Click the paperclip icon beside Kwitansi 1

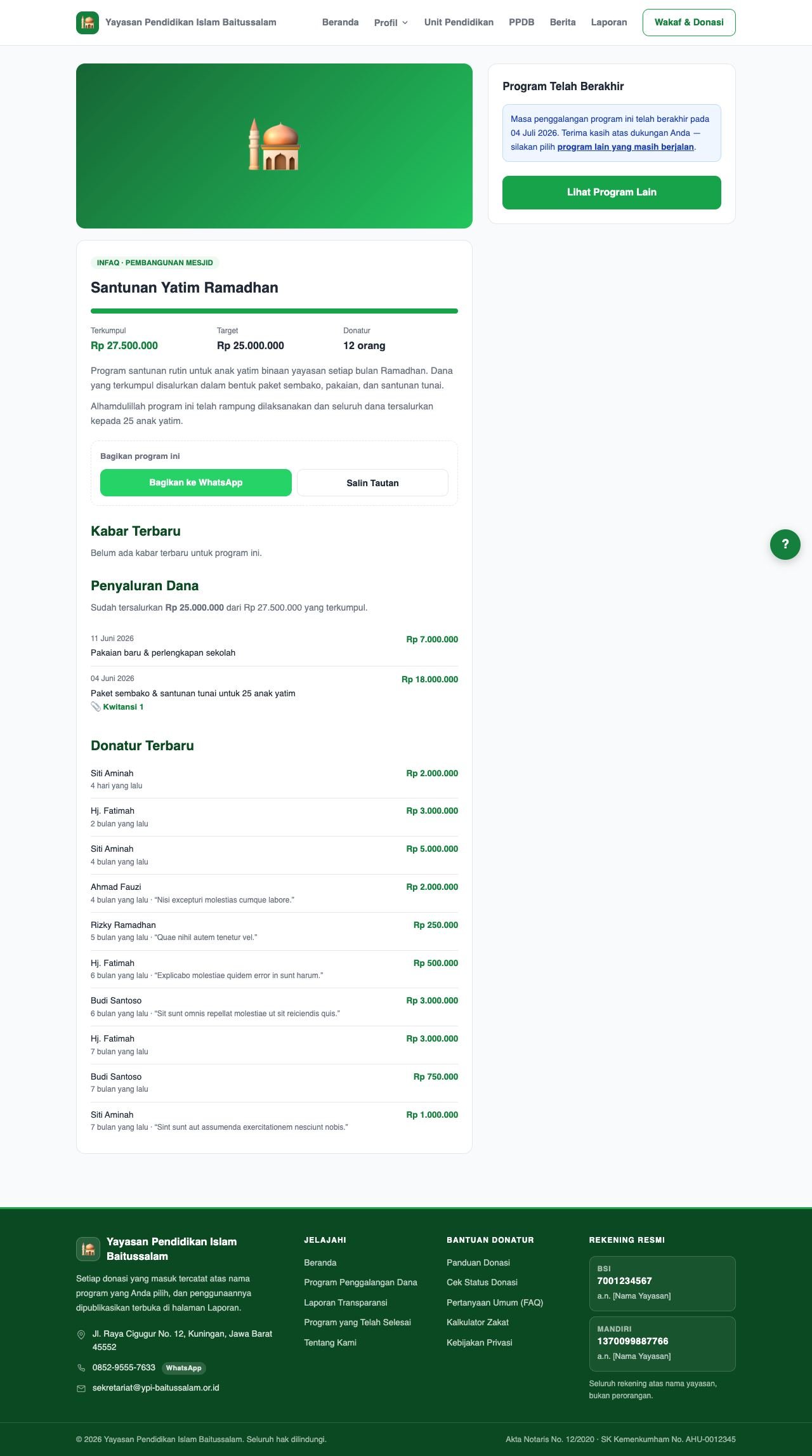(x=96, y=707)
